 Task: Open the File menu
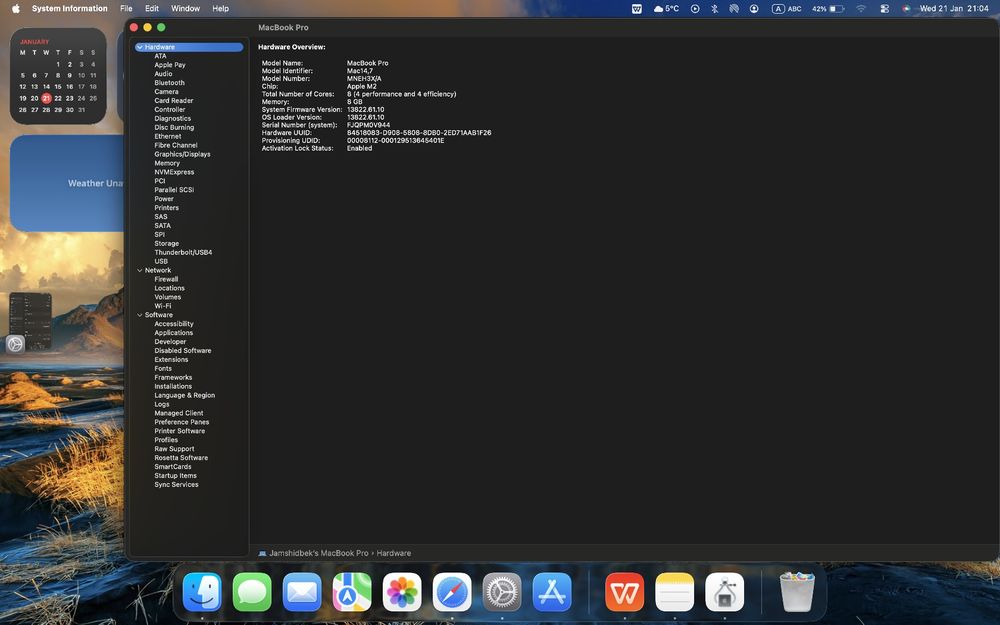tap(126, 9)
